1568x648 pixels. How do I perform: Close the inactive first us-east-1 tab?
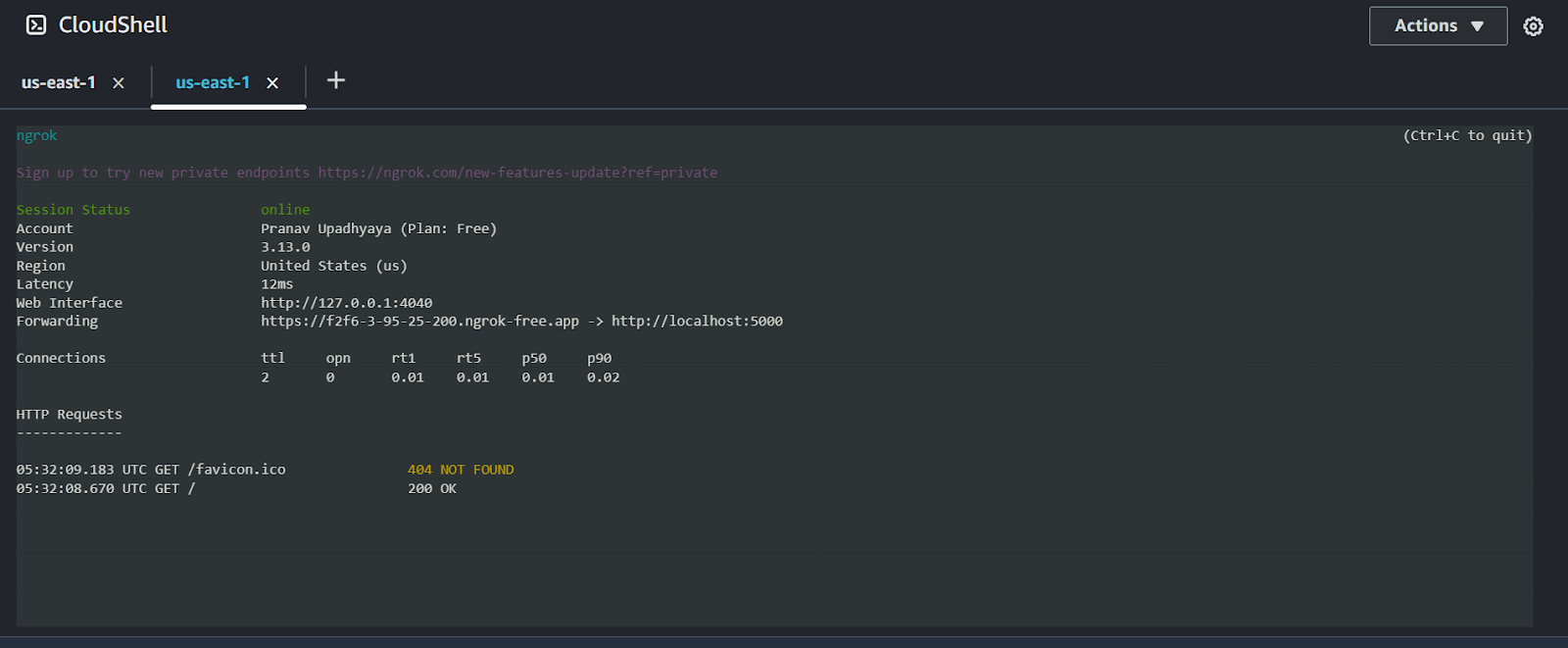119,83
